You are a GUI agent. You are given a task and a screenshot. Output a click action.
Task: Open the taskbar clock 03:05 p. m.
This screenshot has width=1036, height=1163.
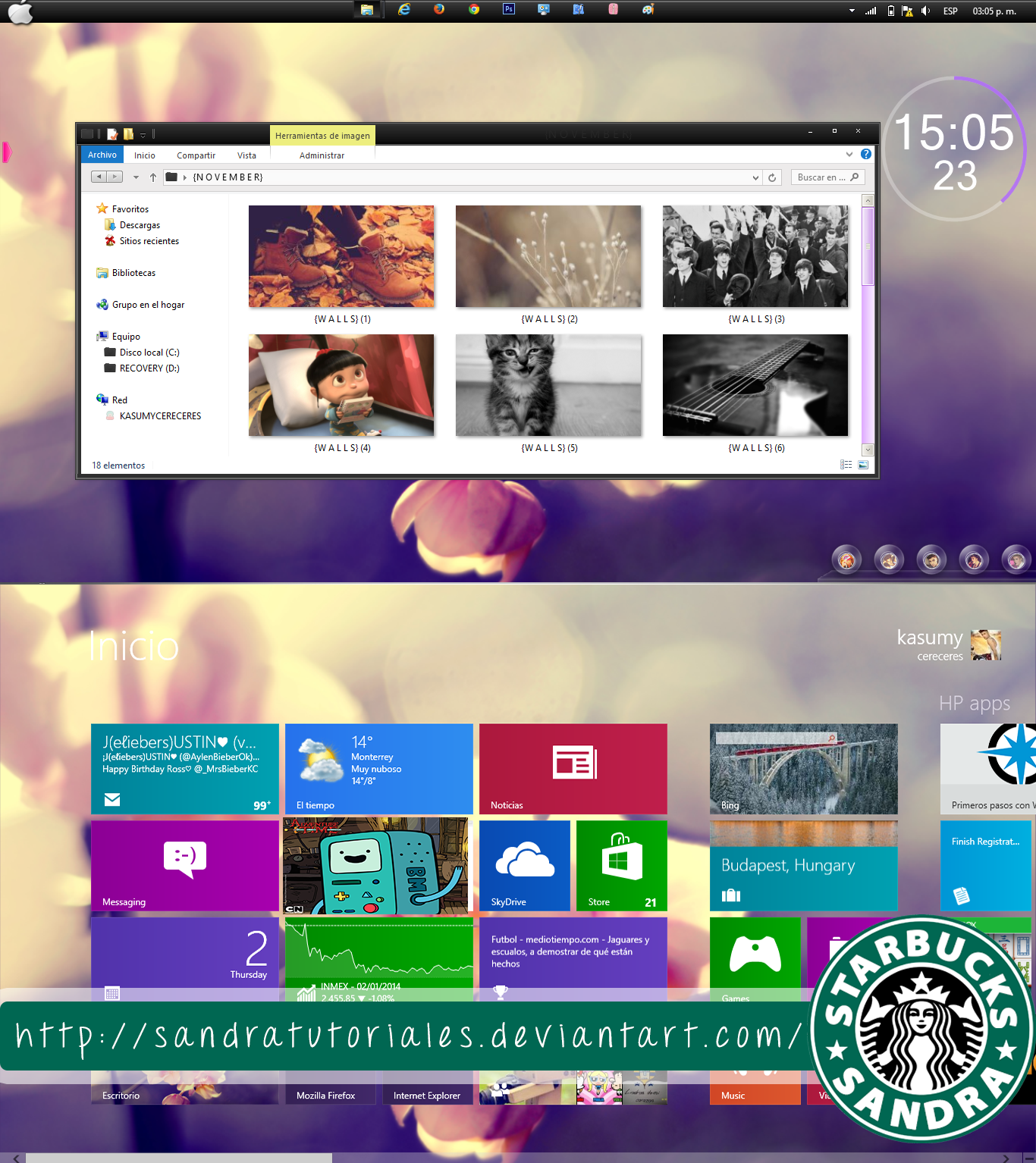tap(994, 11)
